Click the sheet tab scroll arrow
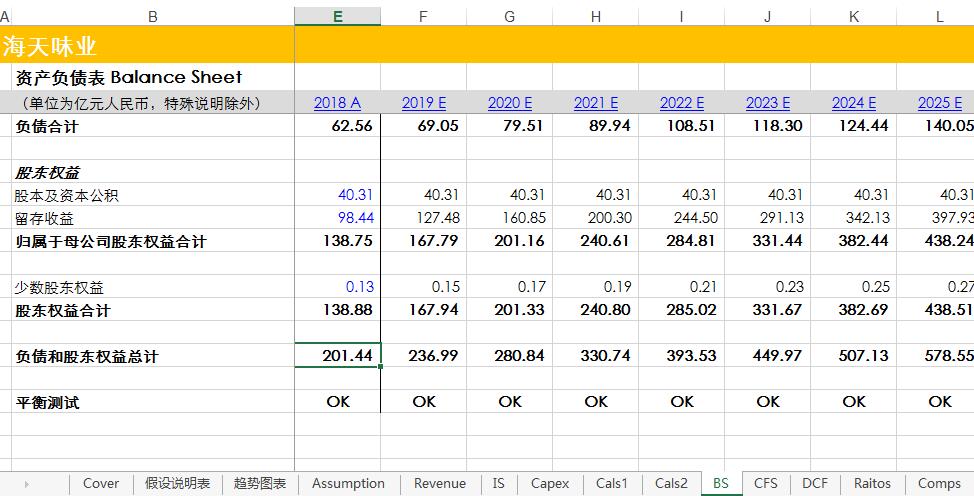974x496 pixels. coord(26,484)
